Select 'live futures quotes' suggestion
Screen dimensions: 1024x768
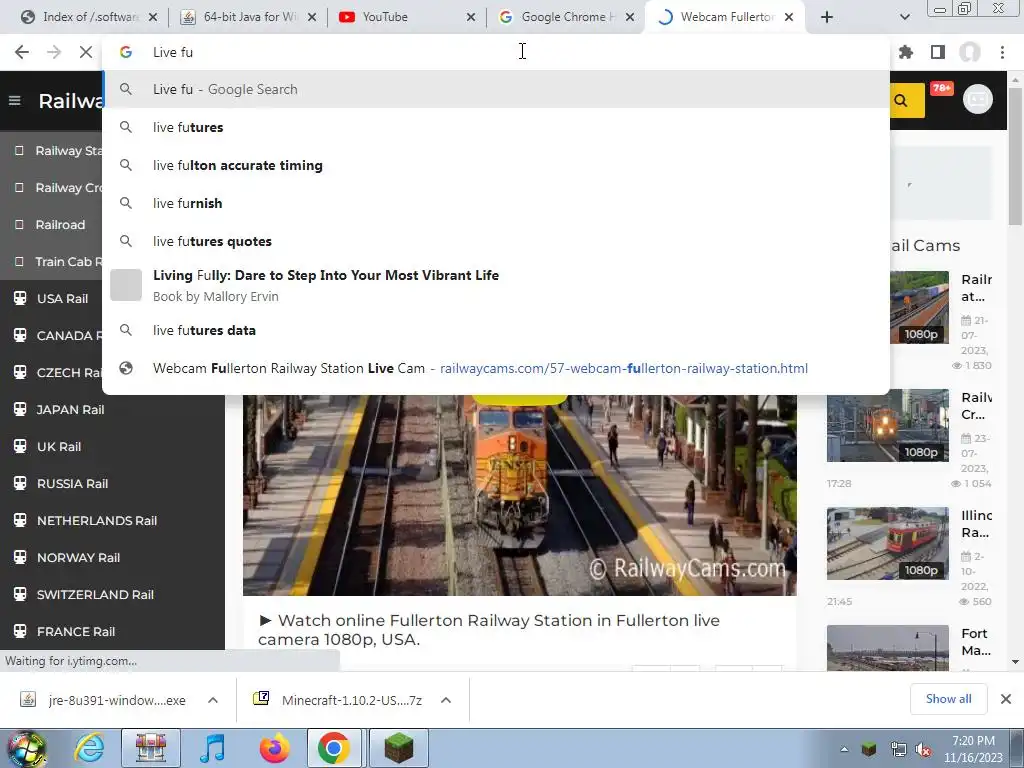[x=496, y=241]
